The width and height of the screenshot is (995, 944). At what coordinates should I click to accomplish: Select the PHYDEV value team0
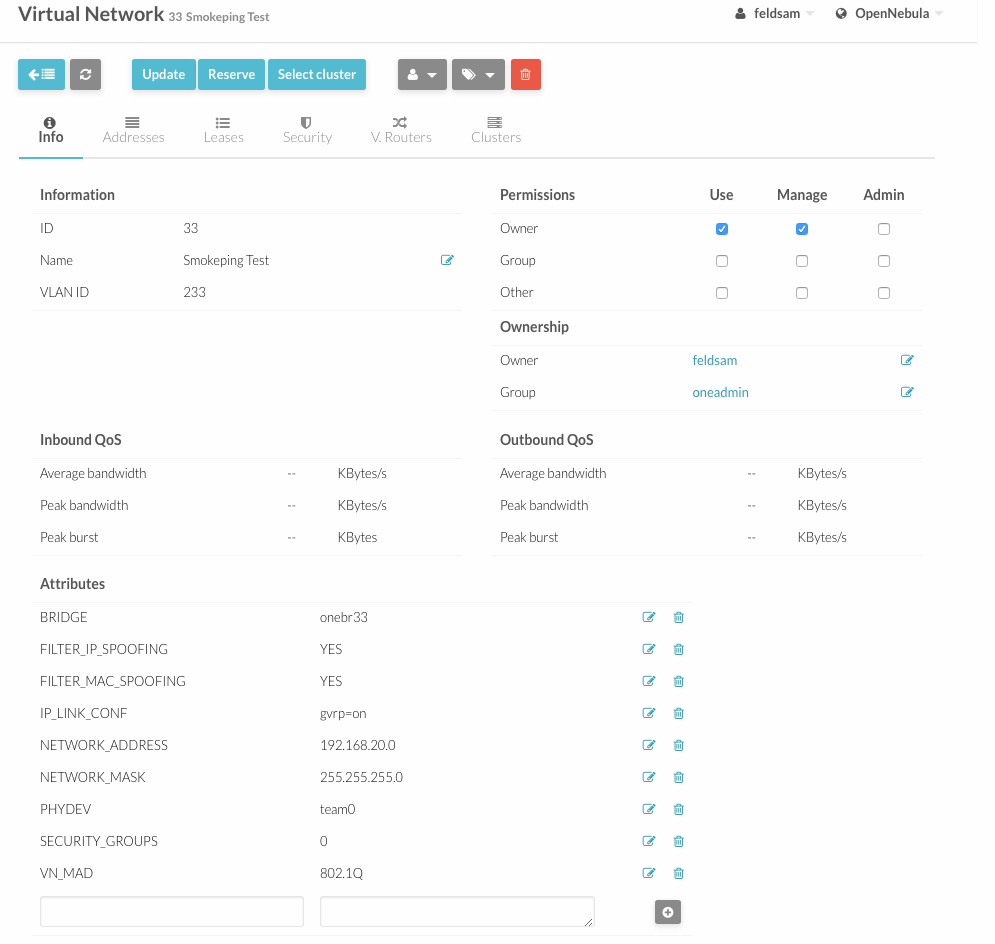tap(338, 809)
